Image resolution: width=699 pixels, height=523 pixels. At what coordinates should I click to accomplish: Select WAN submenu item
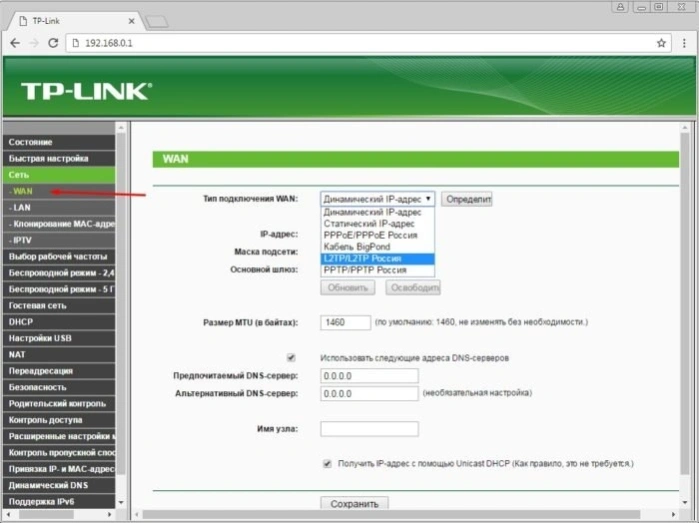click(59, 191)
